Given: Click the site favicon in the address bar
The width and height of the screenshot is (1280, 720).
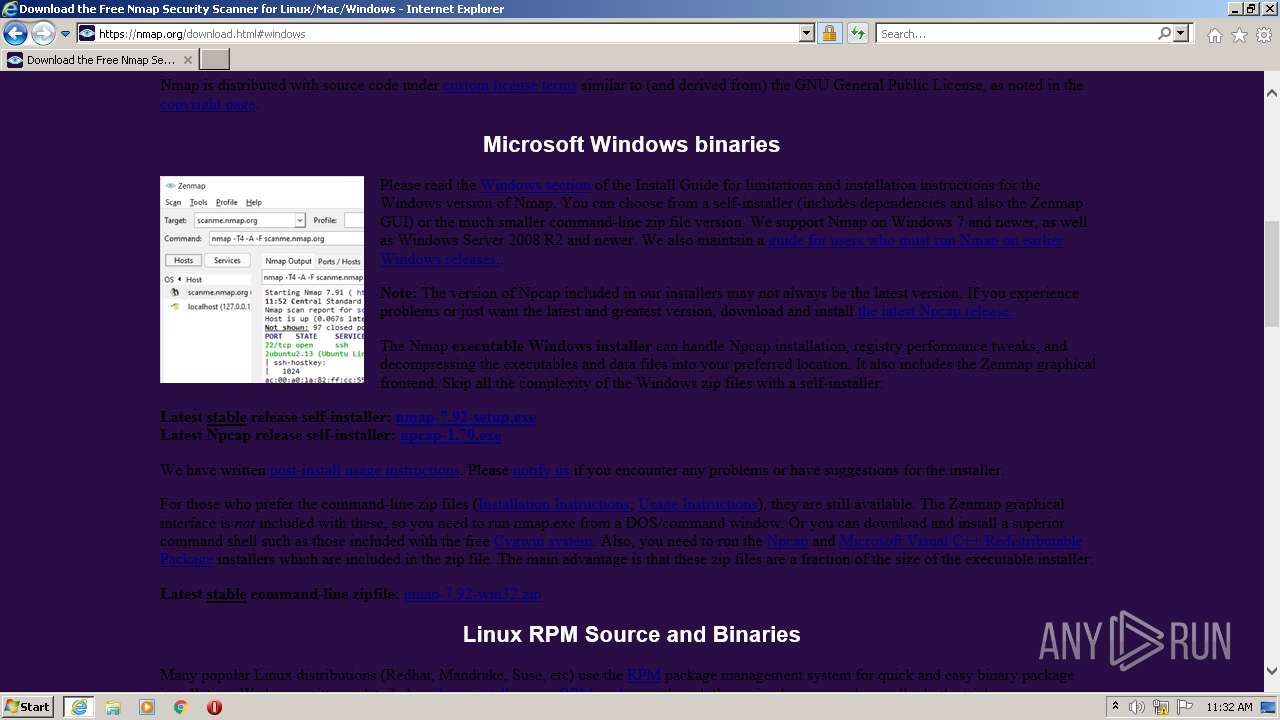Looking at the screenshot, I should [x=87, y=34].
